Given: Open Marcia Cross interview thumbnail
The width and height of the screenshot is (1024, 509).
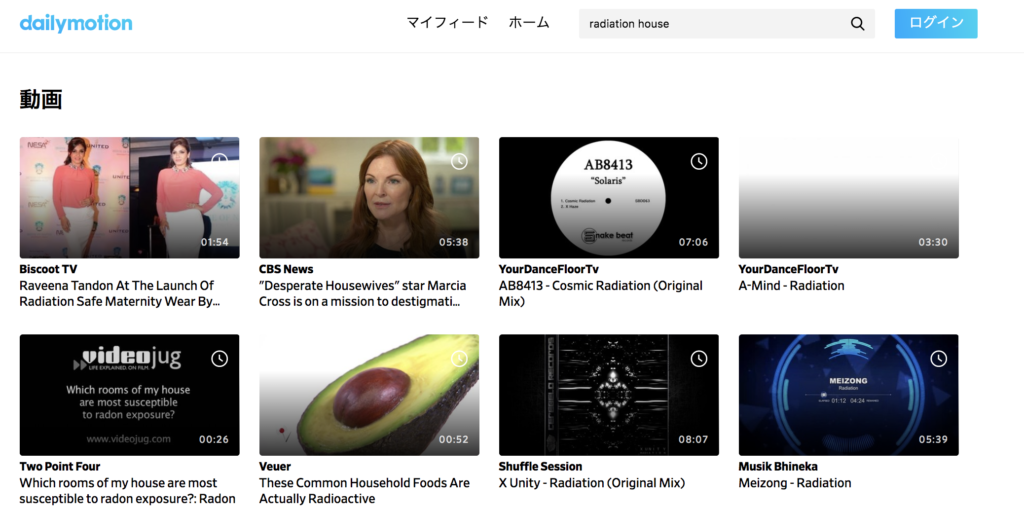Looking at the screenshot, I should click(x=369, y=197).
